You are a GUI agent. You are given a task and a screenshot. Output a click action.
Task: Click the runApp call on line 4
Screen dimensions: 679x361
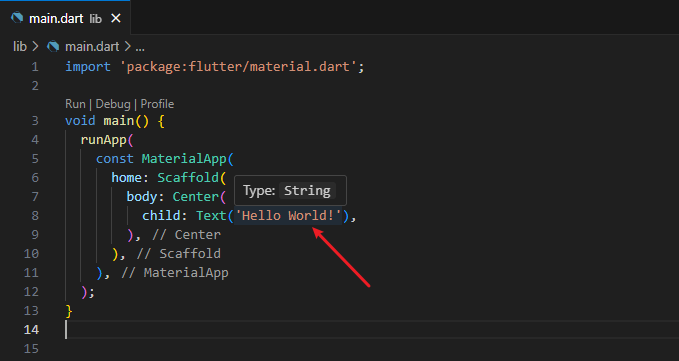(103, 139)
